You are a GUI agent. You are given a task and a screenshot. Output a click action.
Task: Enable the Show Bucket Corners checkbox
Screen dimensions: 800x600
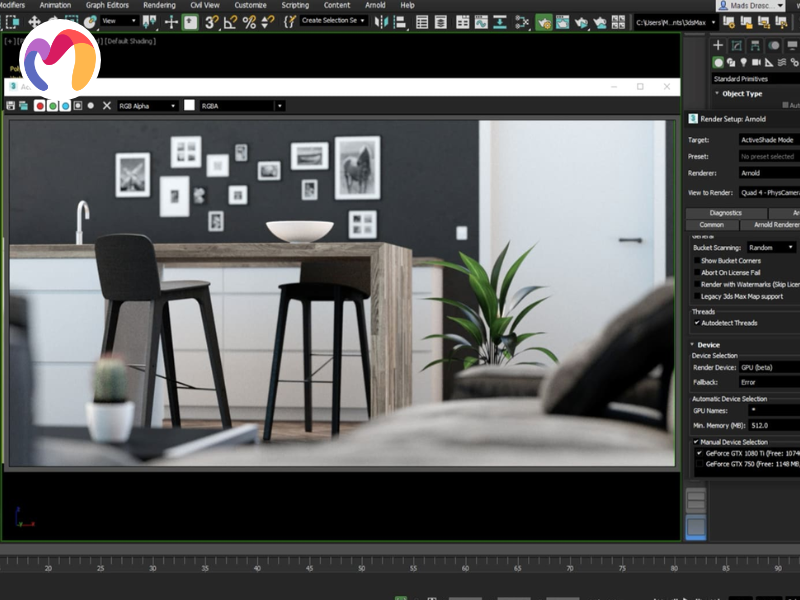tap(697, 260)
